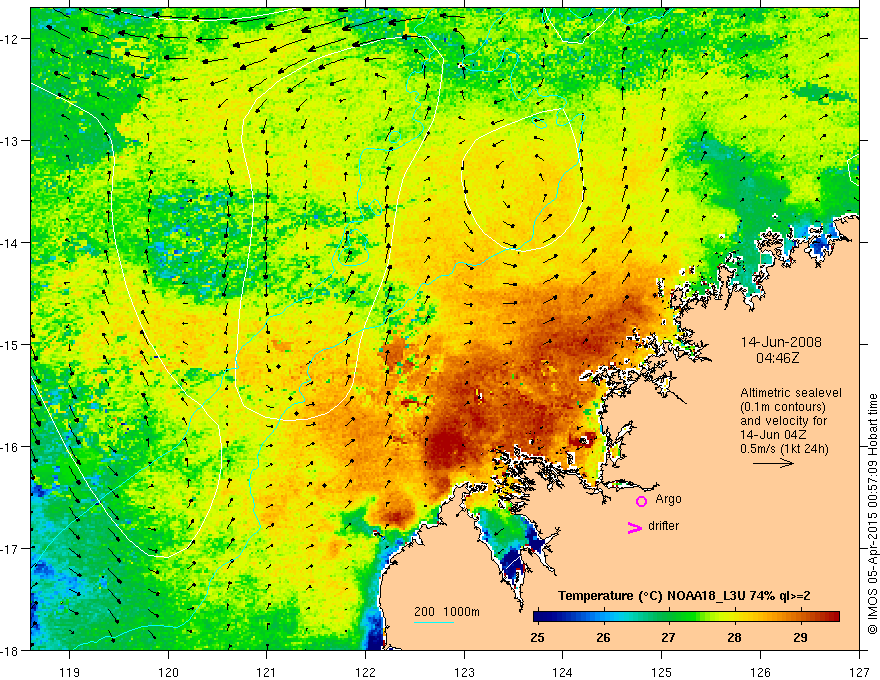Click the longitude axis label 123
Image resolution: width=880 pixels, height=680 pixels.
pyautogui.click(x=464, y=673)
